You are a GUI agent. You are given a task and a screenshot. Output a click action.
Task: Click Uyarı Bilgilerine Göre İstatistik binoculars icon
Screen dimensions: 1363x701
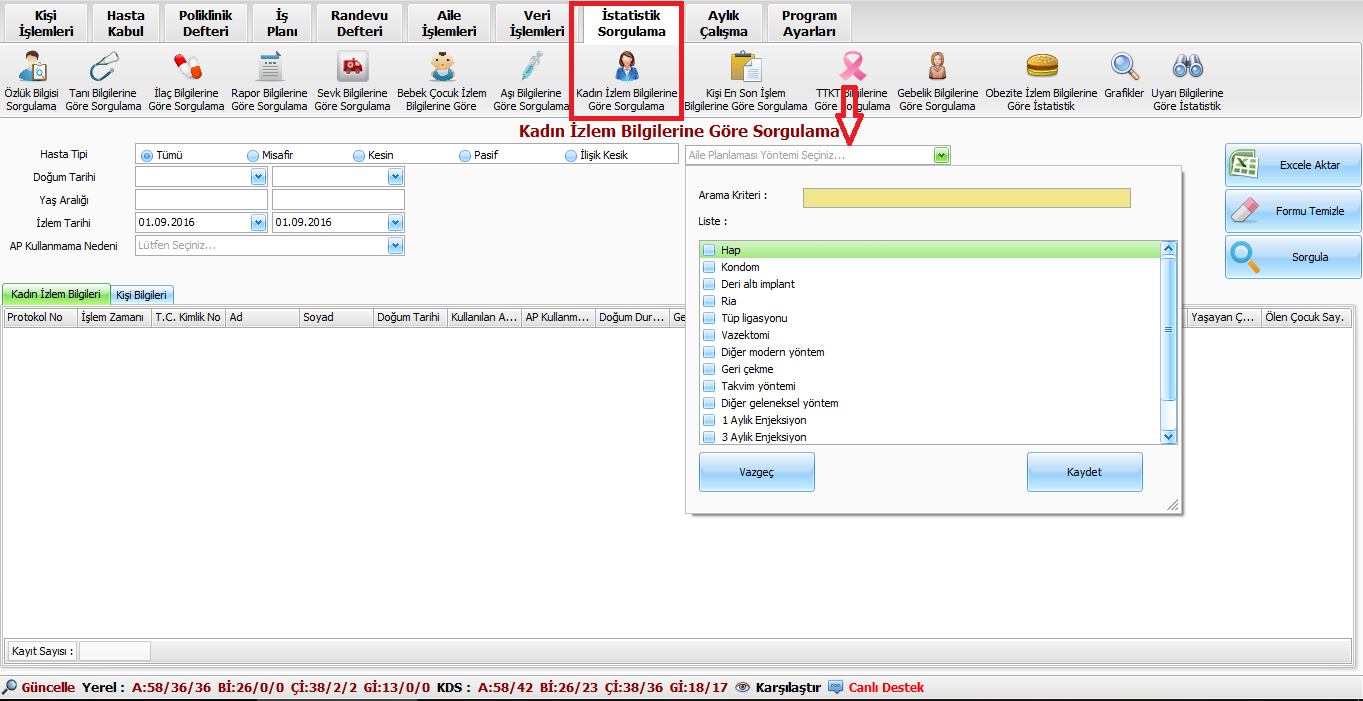pos(1187,68)
